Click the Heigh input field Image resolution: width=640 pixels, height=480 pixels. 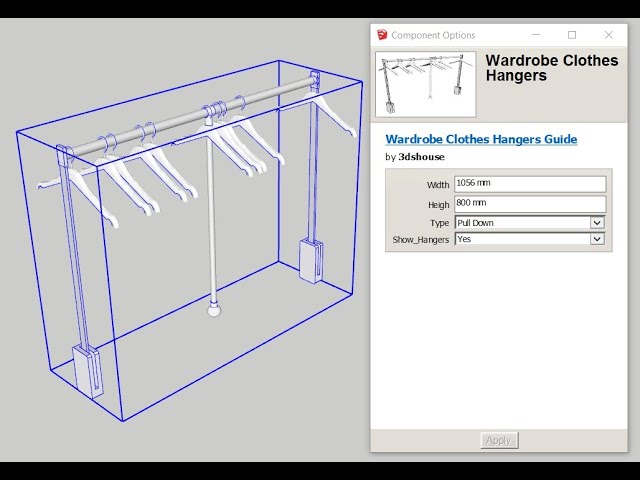pos(530,204)
